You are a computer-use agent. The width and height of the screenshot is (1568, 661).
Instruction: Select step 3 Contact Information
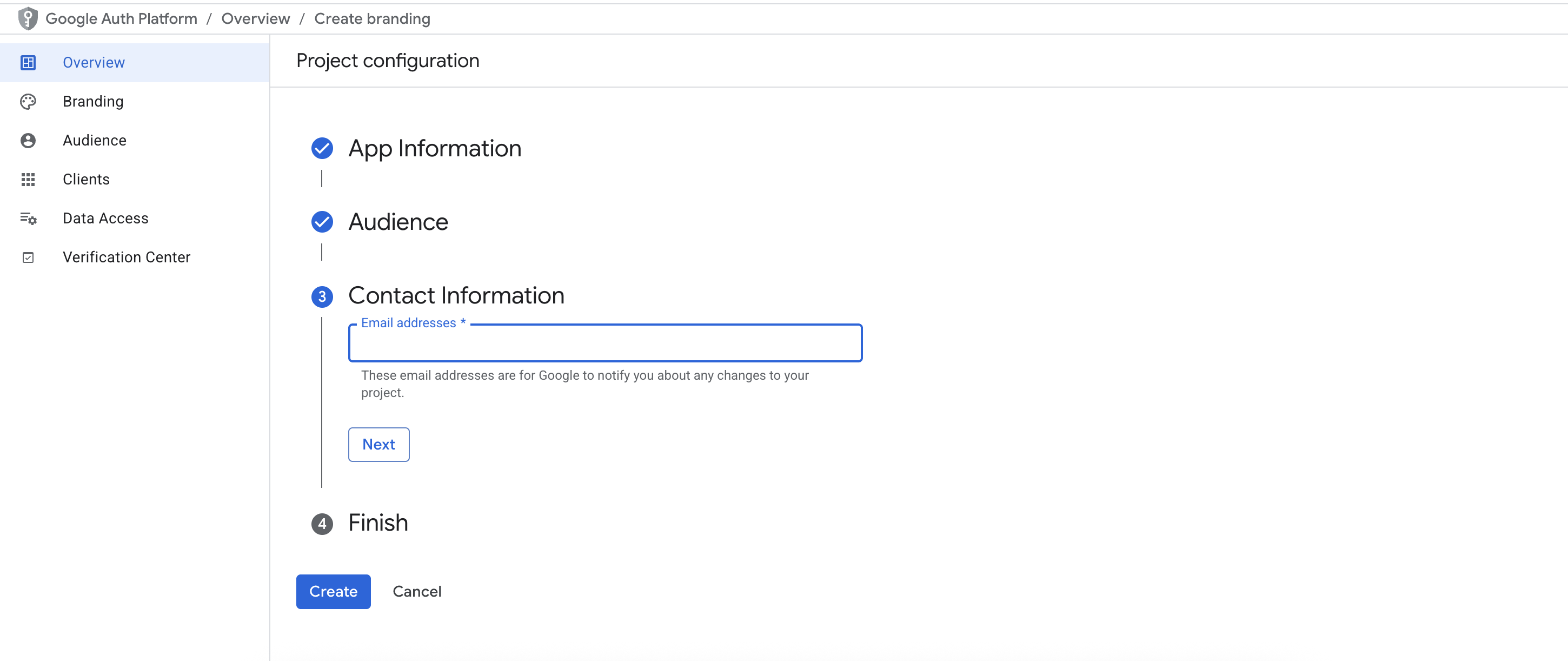[x=456, y=295]
